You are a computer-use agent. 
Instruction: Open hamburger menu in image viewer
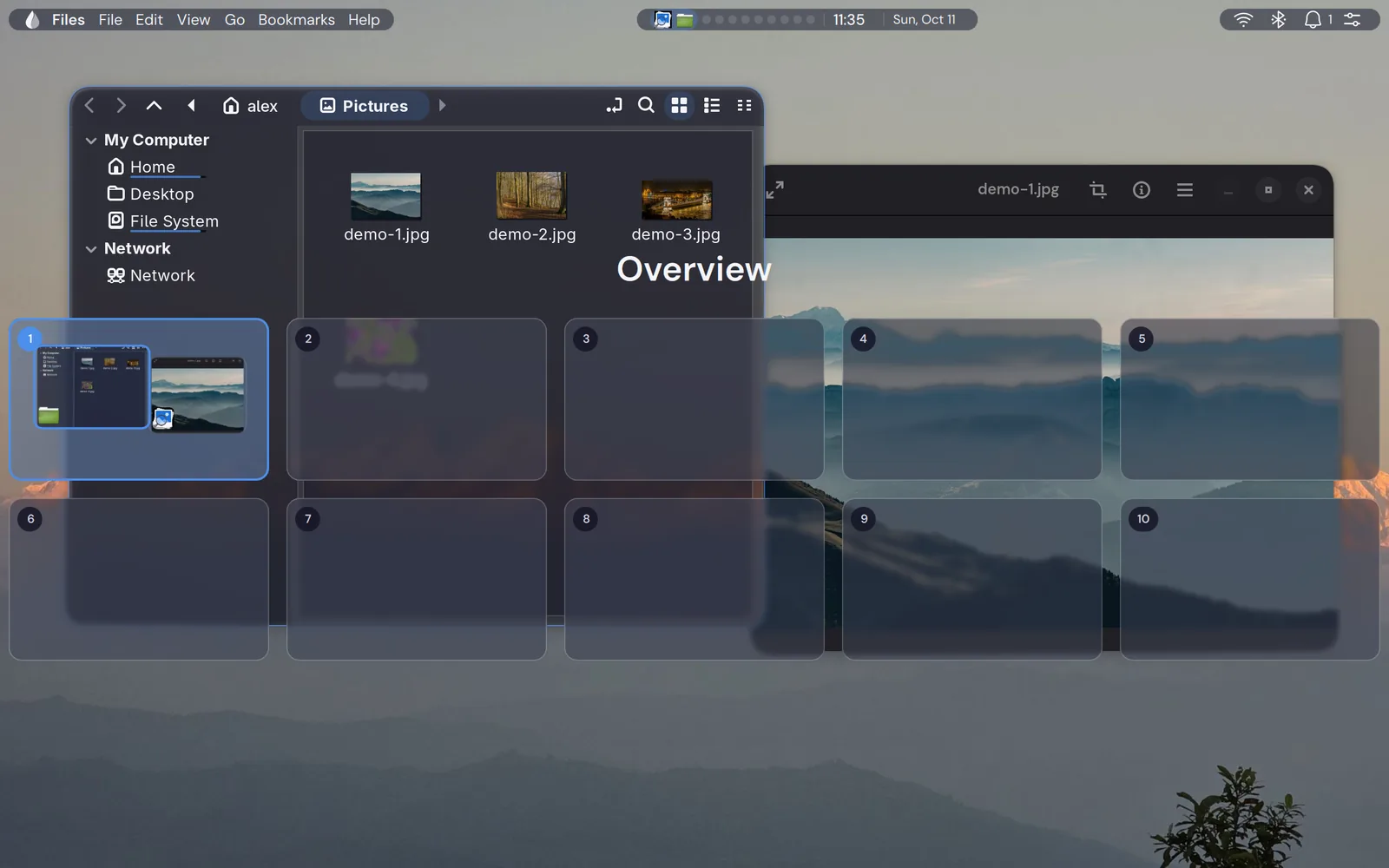pos(1185,189)
